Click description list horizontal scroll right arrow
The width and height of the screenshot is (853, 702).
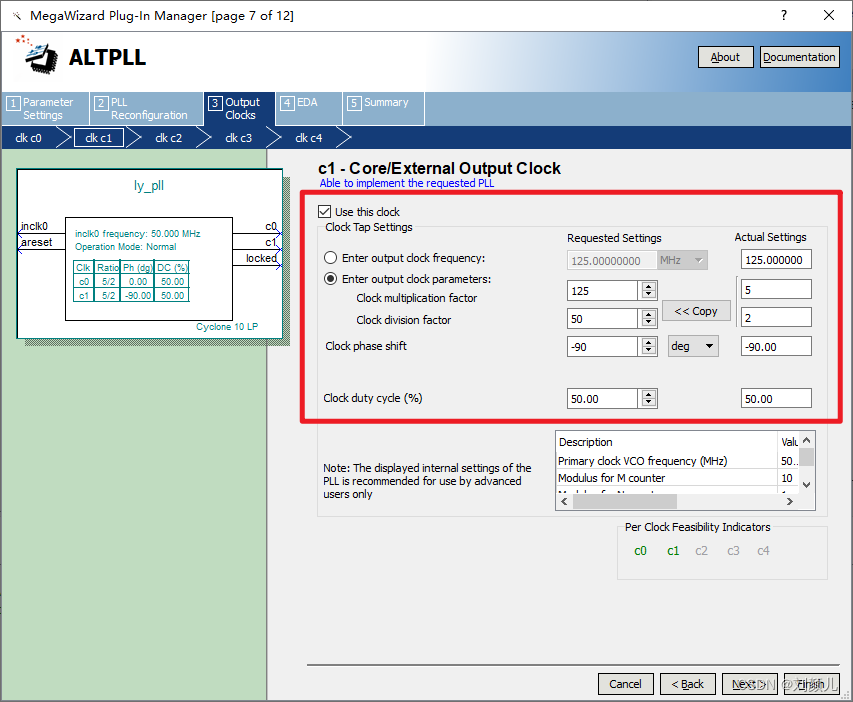[790, 502]
